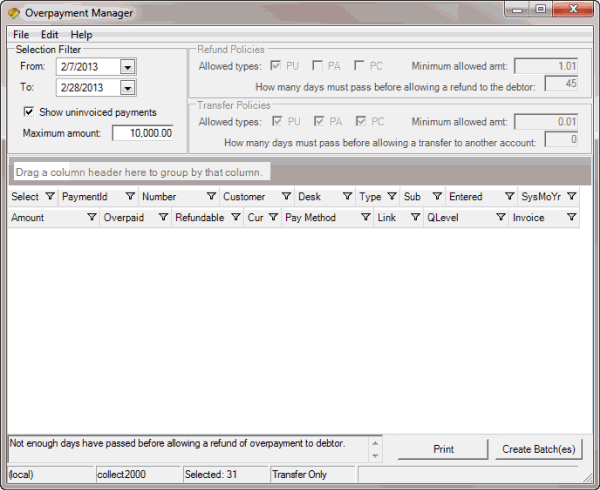
Task: Open the Help menu
Action: pos(81,35)
